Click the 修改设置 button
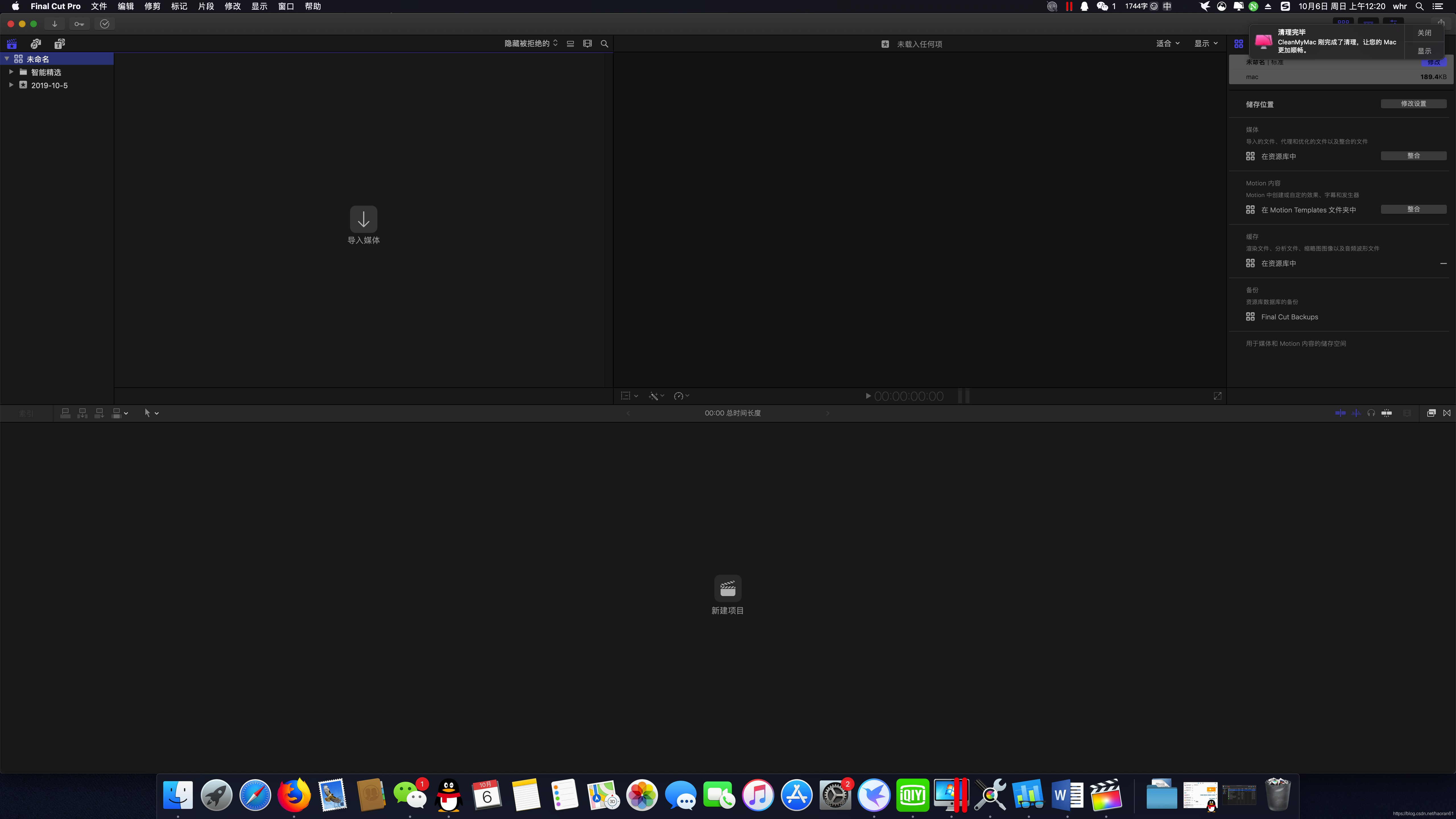Screen dimensions: 1456x819 [1413, 104]
